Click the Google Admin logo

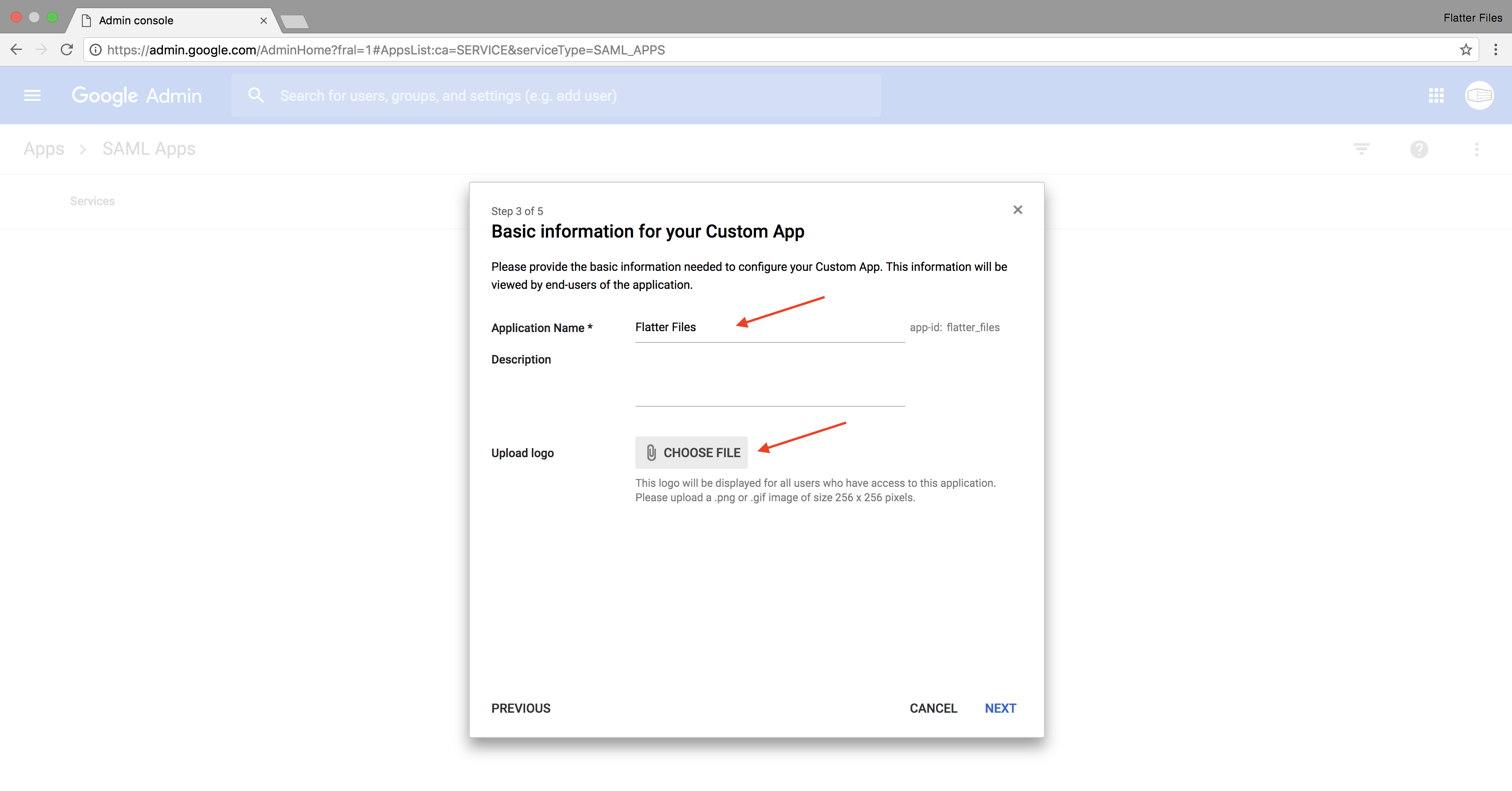tap(137, 96)
